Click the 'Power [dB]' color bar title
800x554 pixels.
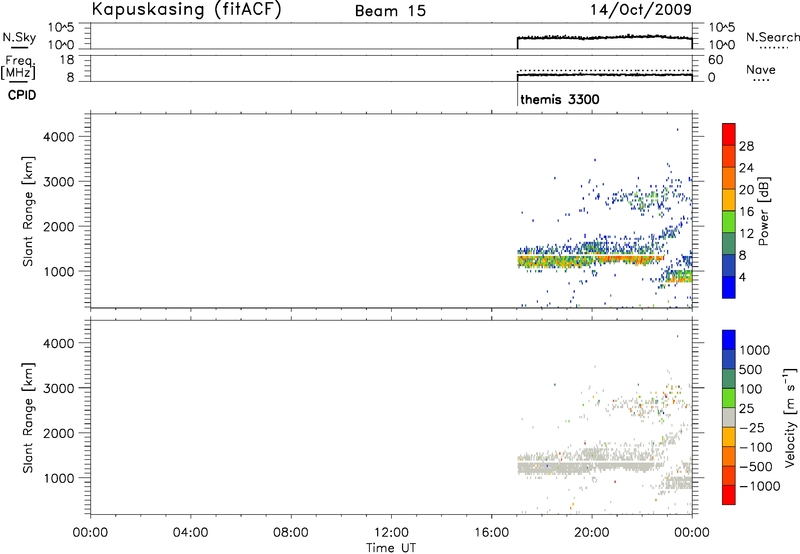coord(764,211)
